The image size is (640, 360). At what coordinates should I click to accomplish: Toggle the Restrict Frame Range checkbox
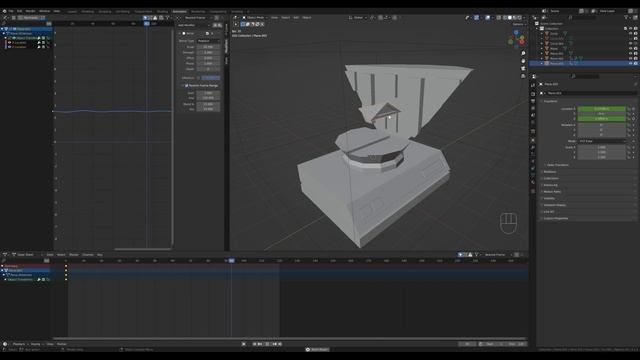click(187, 86)
